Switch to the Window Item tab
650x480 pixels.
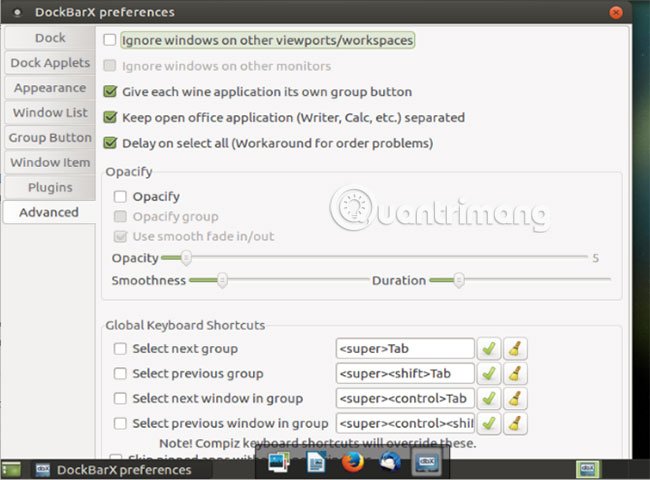(50, 162)
